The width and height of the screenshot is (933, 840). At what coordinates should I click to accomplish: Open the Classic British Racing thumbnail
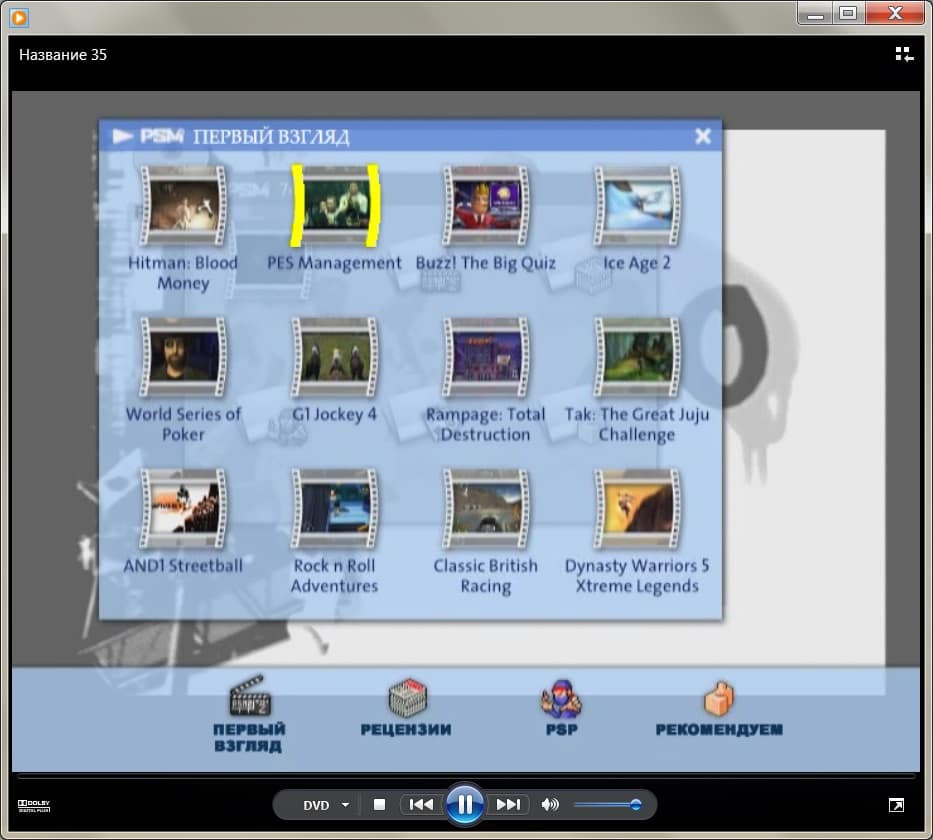(486, 509)
